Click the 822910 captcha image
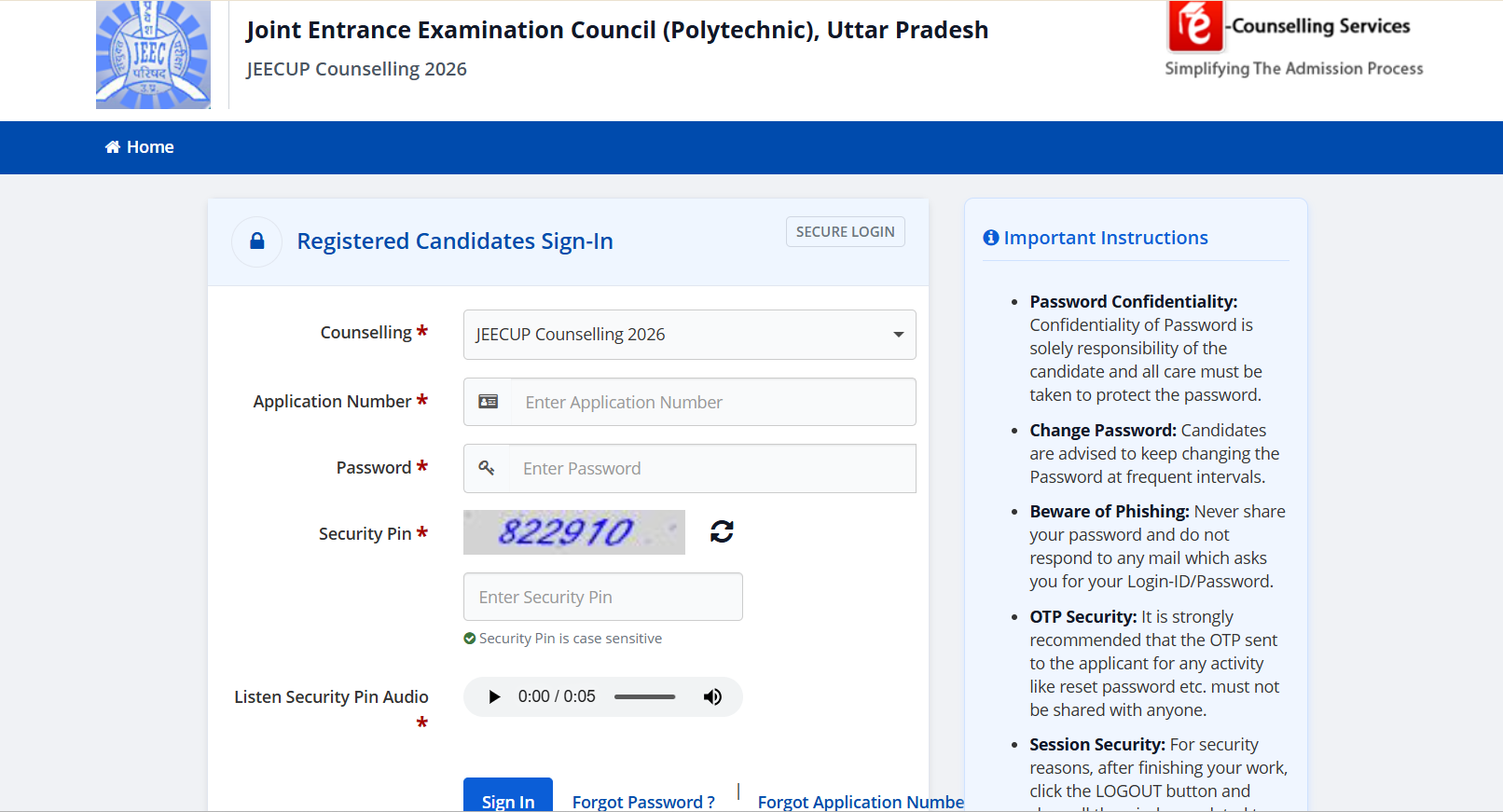The height and width of the screenshot is (812, 1503). (x=574, y=532)
